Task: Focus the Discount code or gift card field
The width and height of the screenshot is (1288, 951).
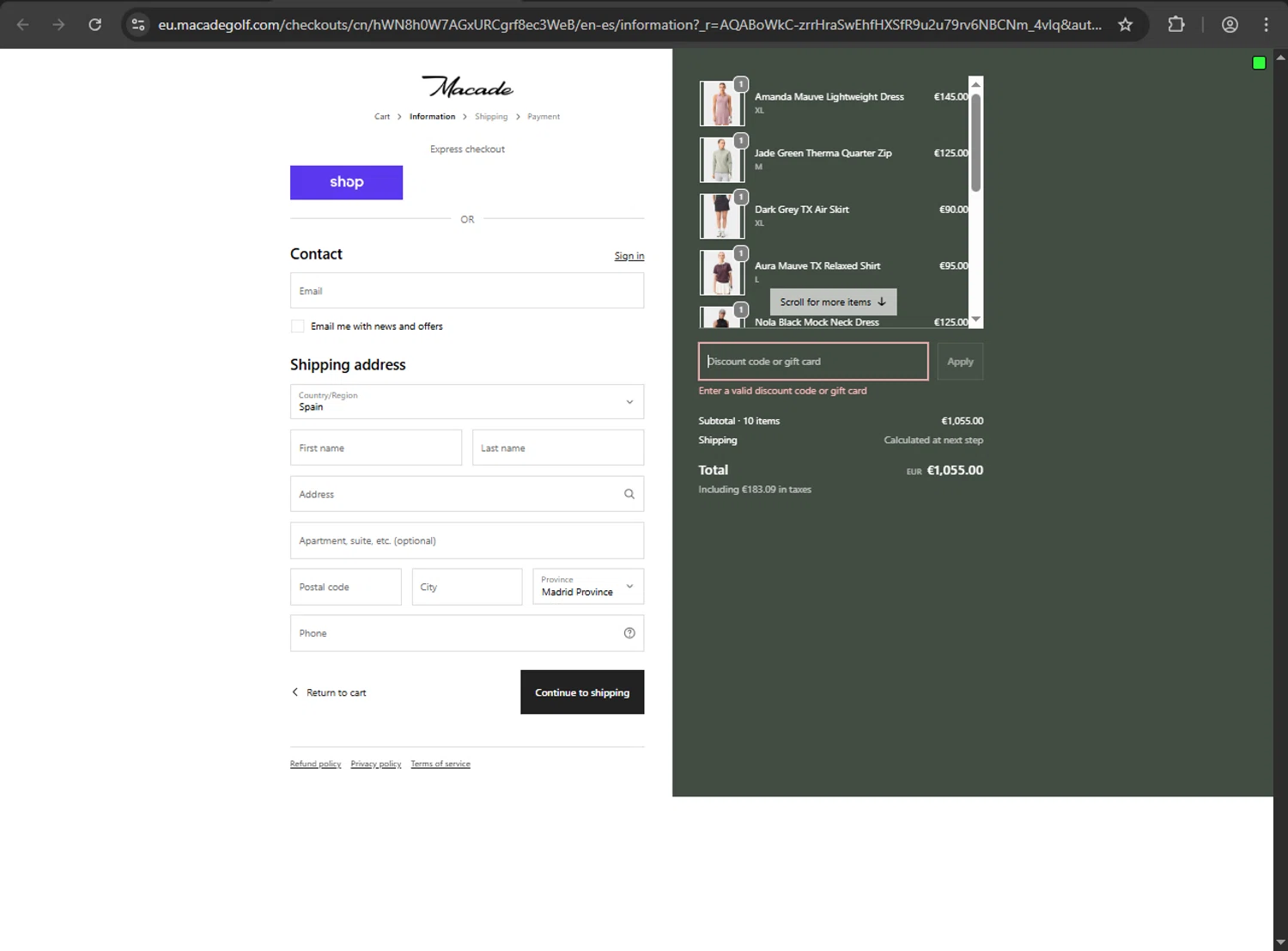Action: (813, 361)
